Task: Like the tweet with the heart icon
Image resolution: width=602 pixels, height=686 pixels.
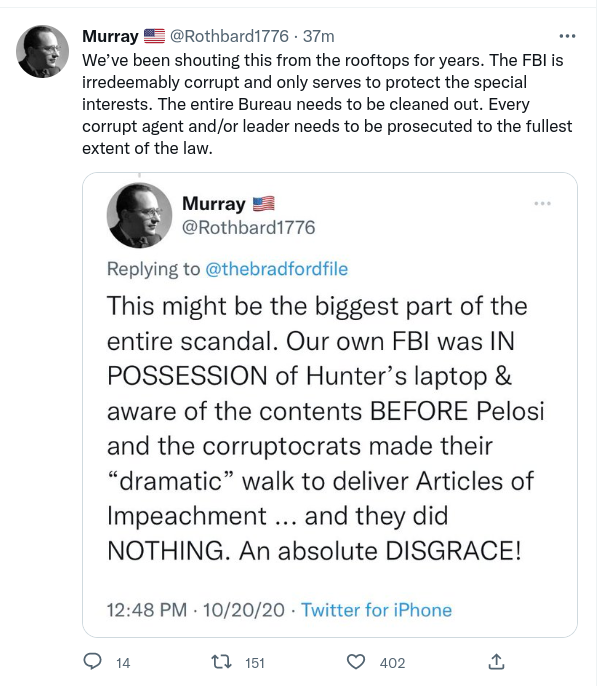Action: [x=355, y=662]
